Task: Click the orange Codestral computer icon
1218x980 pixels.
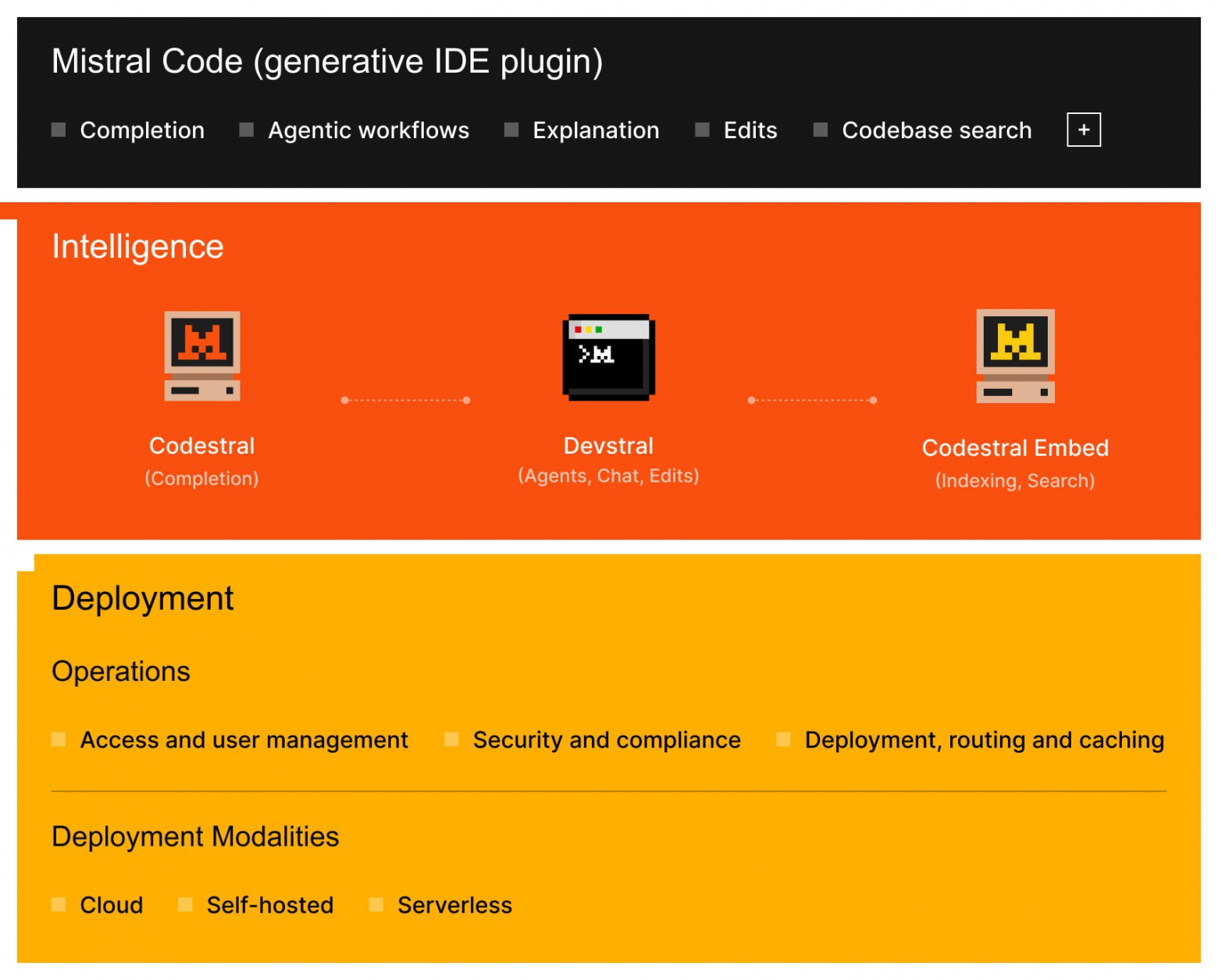Action: (202, 356)
